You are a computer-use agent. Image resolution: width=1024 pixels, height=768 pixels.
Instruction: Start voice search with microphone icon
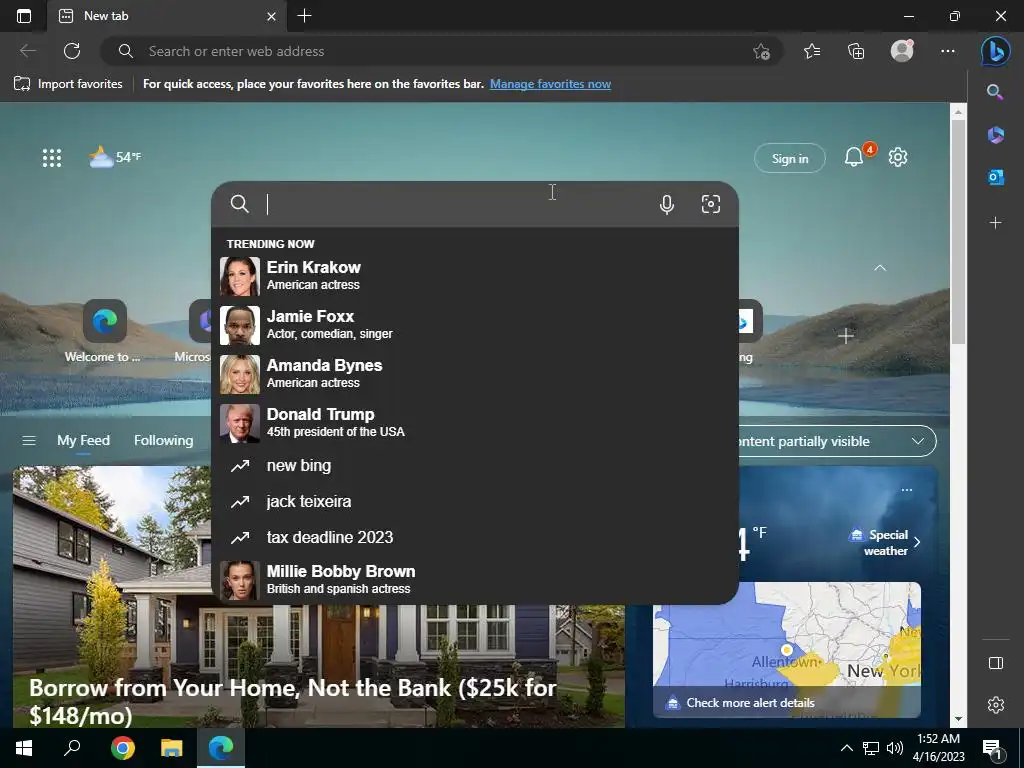(x=666, y=204)
